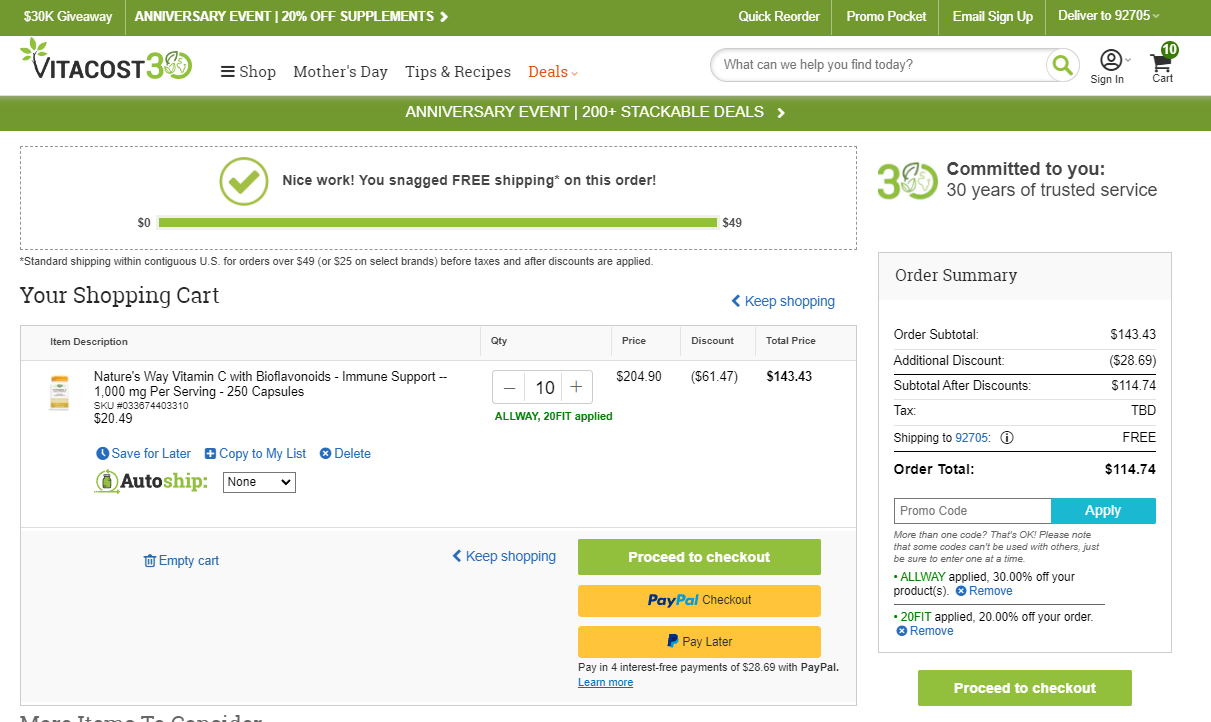This screenshot has width=1211, height=722.
Task: Open the shopping cart icon
Action: click(1163, 64)
